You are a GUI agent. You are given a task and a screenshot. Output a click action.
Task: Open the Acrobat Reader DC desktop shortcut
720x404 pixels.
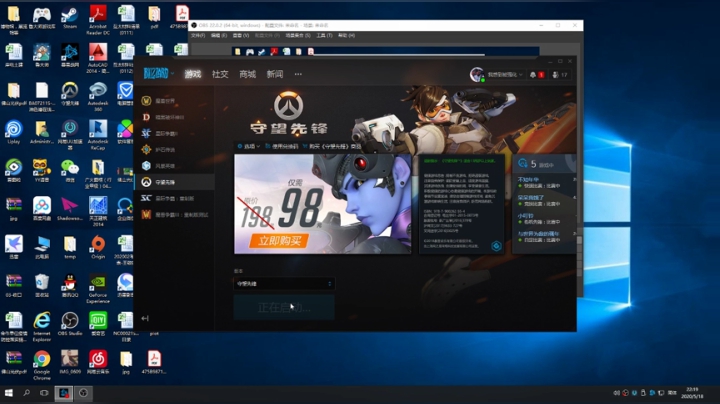point(98,20)
